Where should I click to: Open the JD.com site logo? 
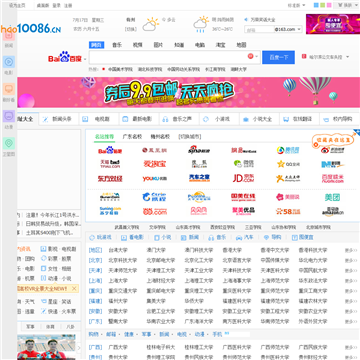(244, 178)
